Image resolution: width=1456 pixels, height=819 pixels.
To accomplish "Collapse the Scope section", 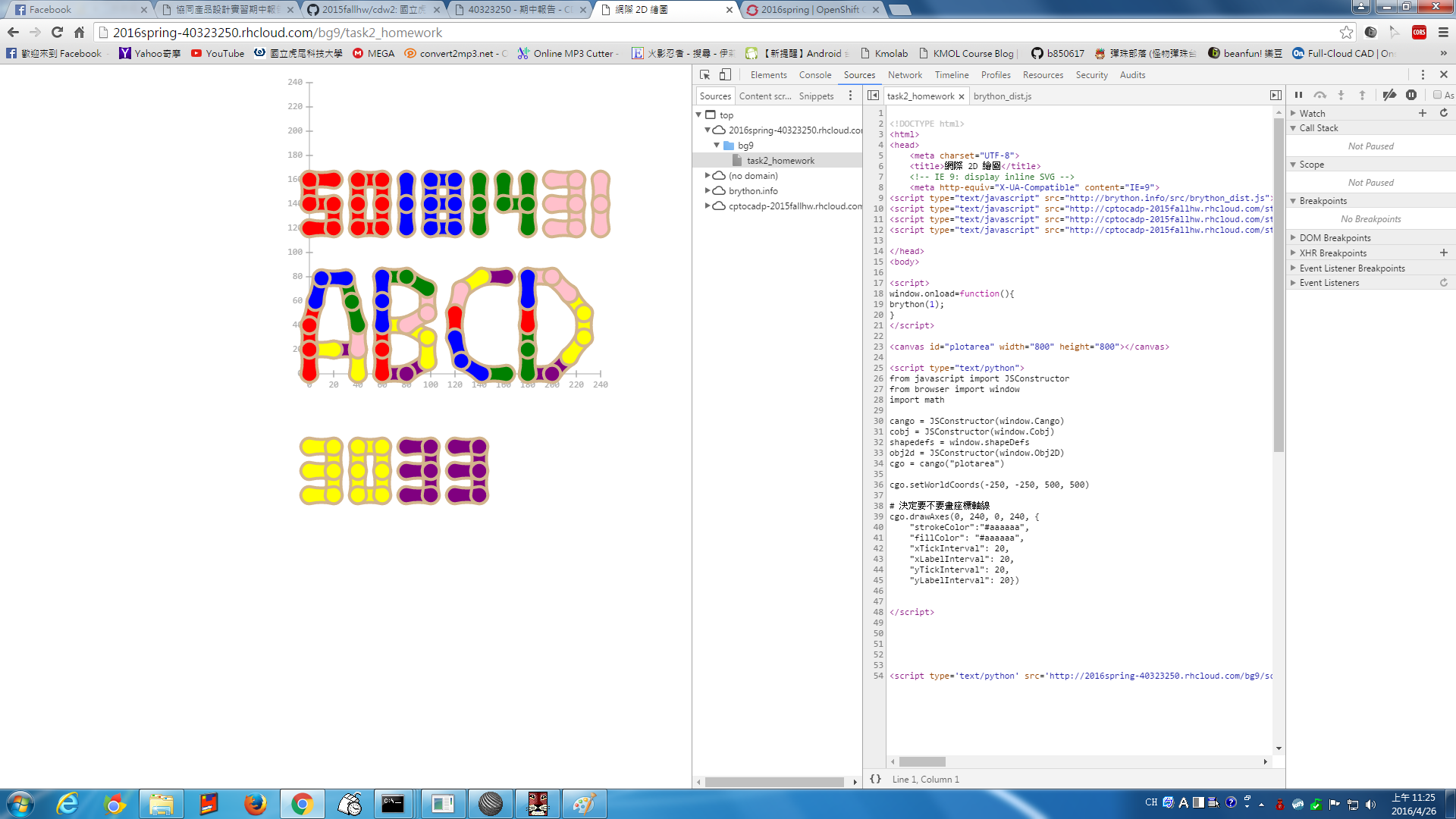I will 1293,164.
